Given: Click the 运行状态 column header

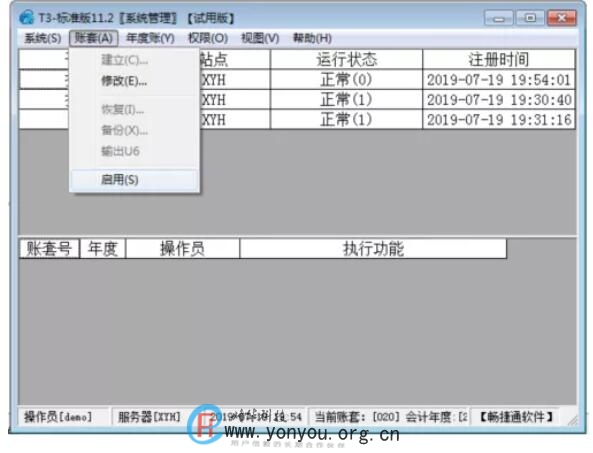Looking at the screenshot, I should (x=346, y=59).
